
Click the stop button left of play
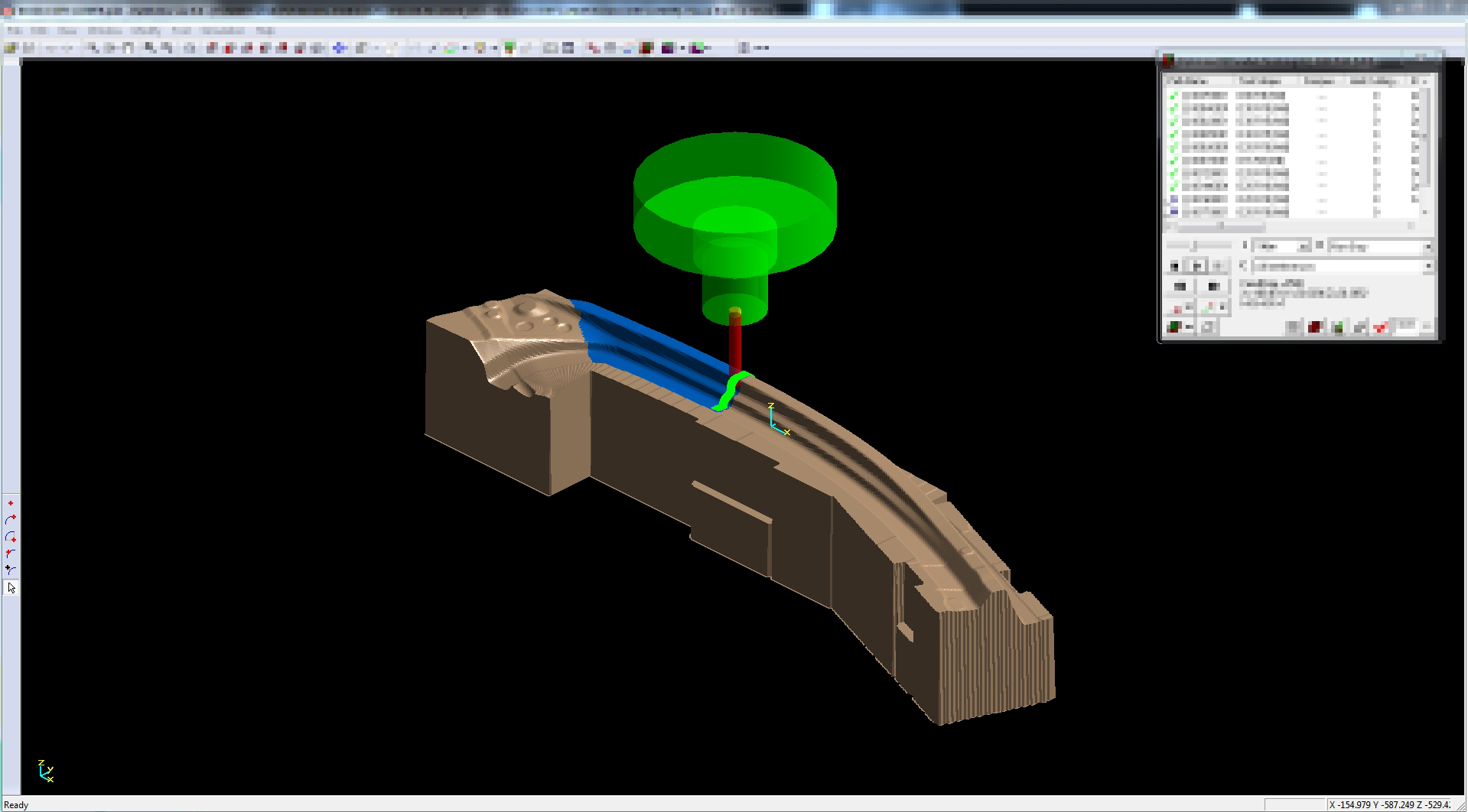(x=1174, y=266)
